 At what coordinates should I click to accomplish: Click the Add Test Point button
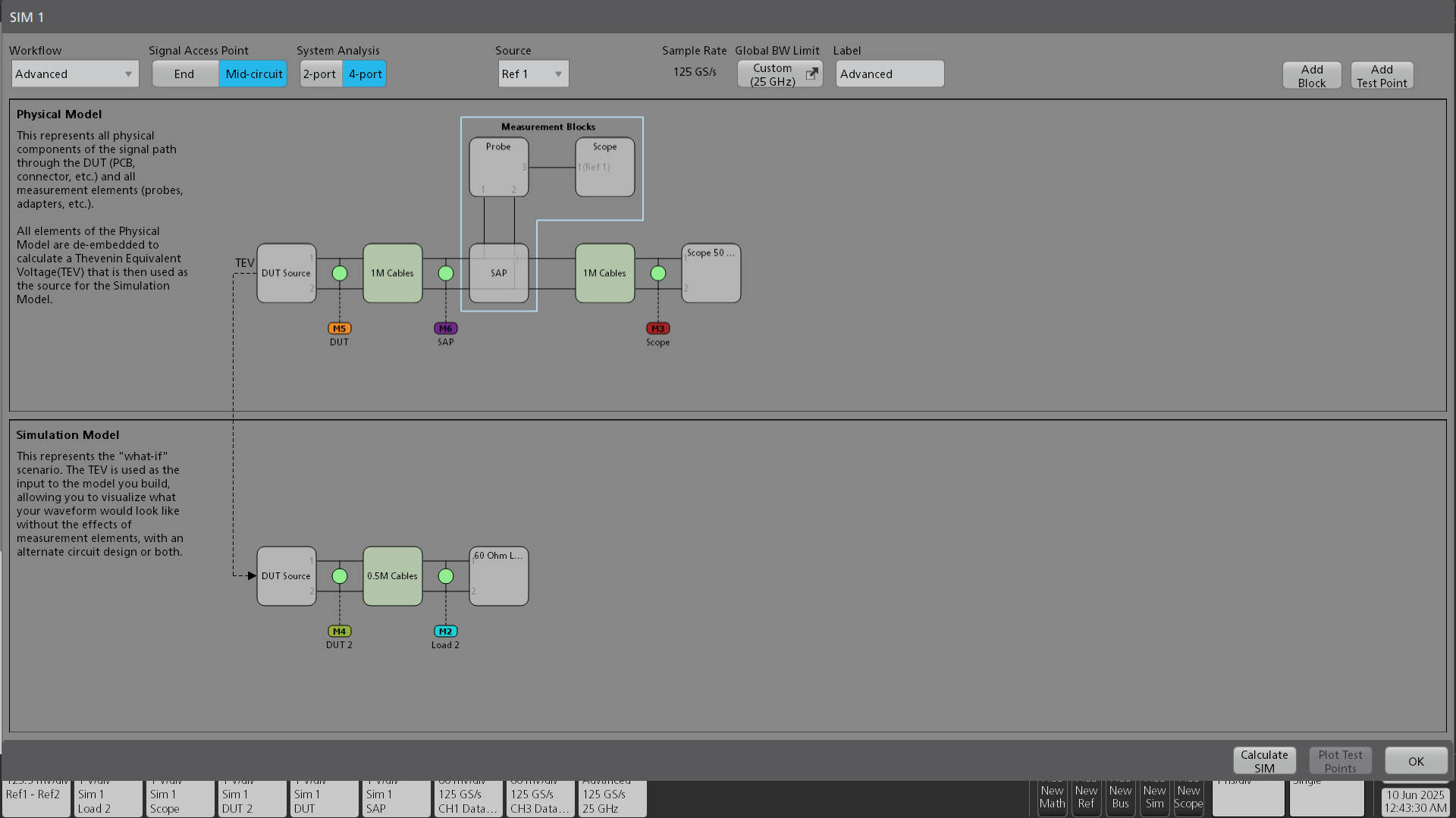point(1381,76)
